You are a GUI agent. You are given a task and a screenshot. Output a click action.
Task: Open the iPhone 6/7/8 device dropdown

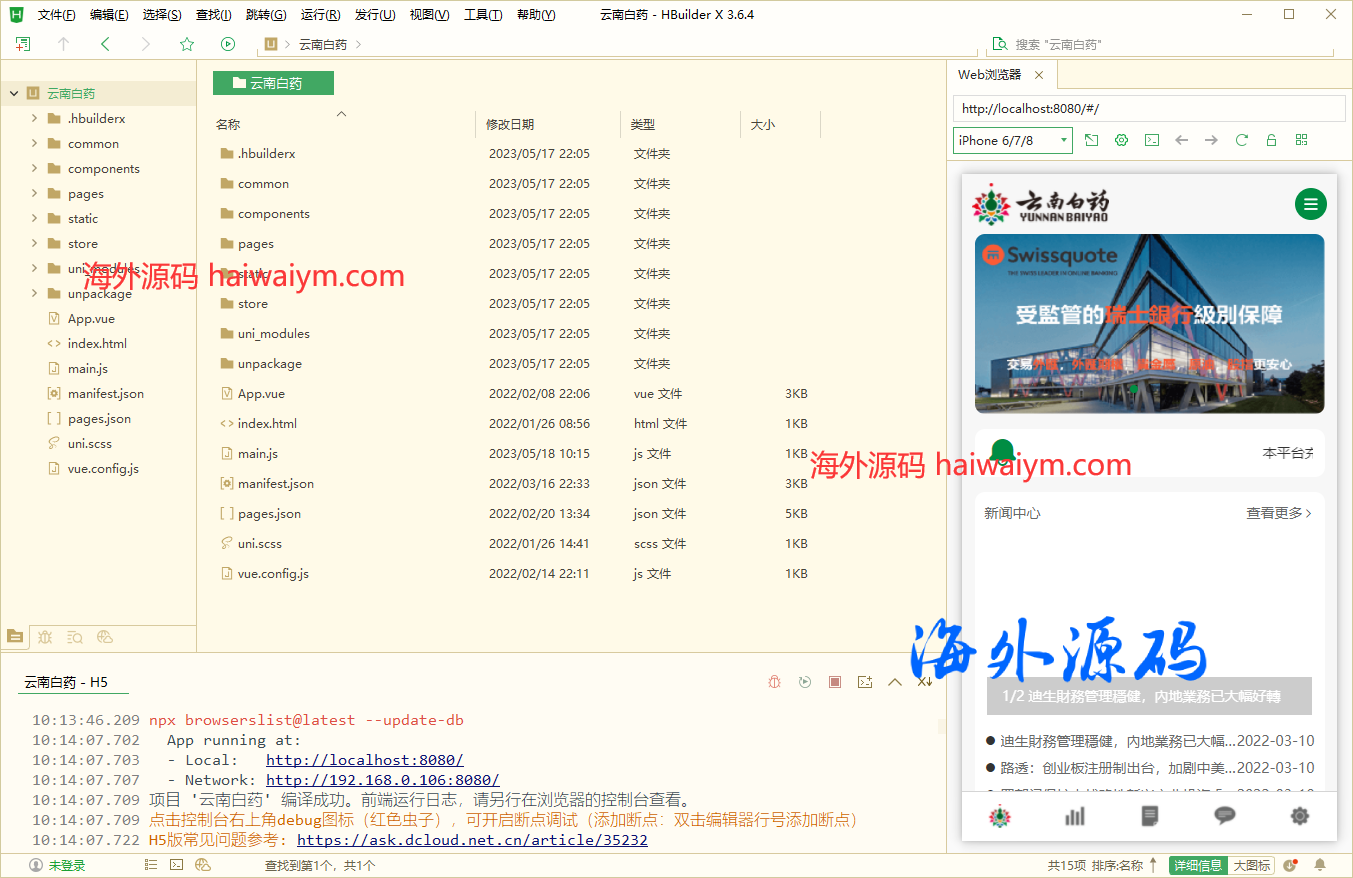1012,140
